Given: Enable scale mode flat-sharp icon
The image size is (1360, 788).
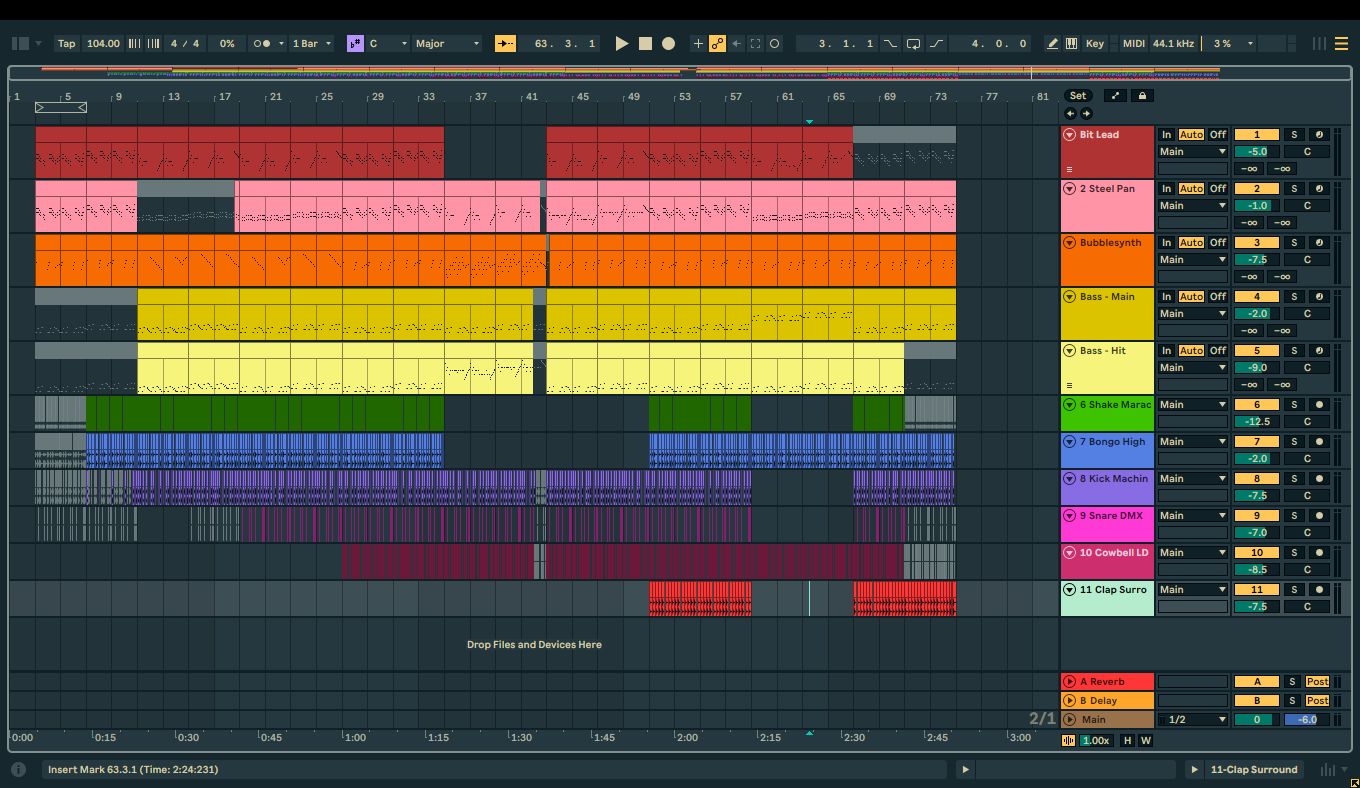Looking at the screenshot, I should coord(355,44).
